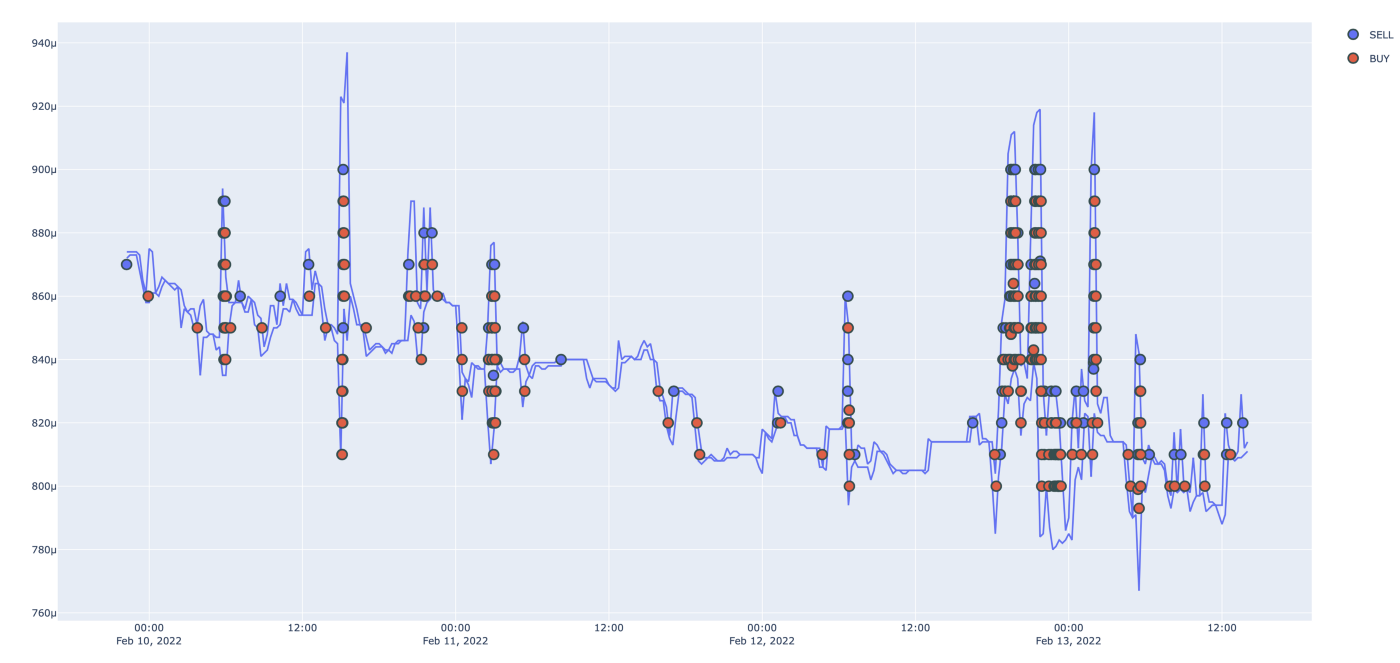Click the blue SELL legend marker icon
Image resolution: width=1400 pixels, height=663 pixels.
(1354, 35)
